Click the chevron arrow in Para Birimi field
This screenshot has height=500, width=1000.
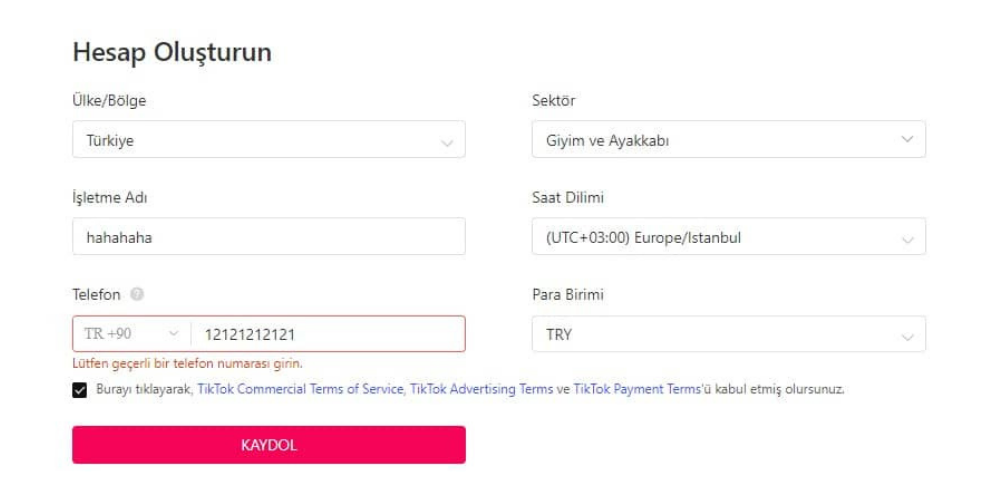pyautogui.click(x=907, y=337)
